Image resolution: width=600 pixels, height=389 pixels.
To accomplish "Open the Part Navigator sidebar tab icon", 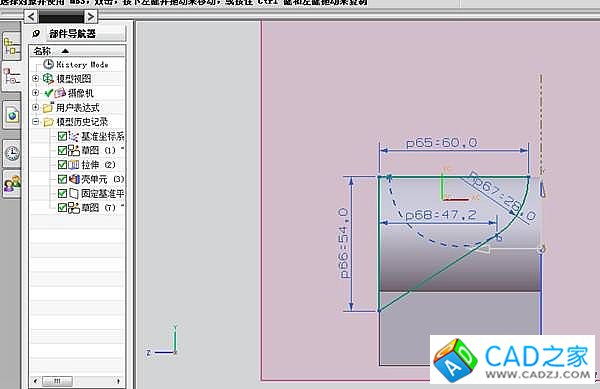I will pyautogui.click(x=11, y=77).
